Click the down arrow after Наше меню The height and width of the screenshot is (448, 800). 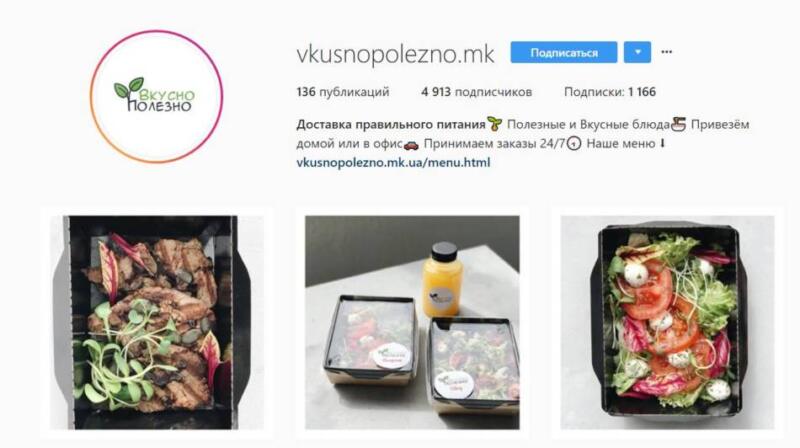[x=662, y=143]
